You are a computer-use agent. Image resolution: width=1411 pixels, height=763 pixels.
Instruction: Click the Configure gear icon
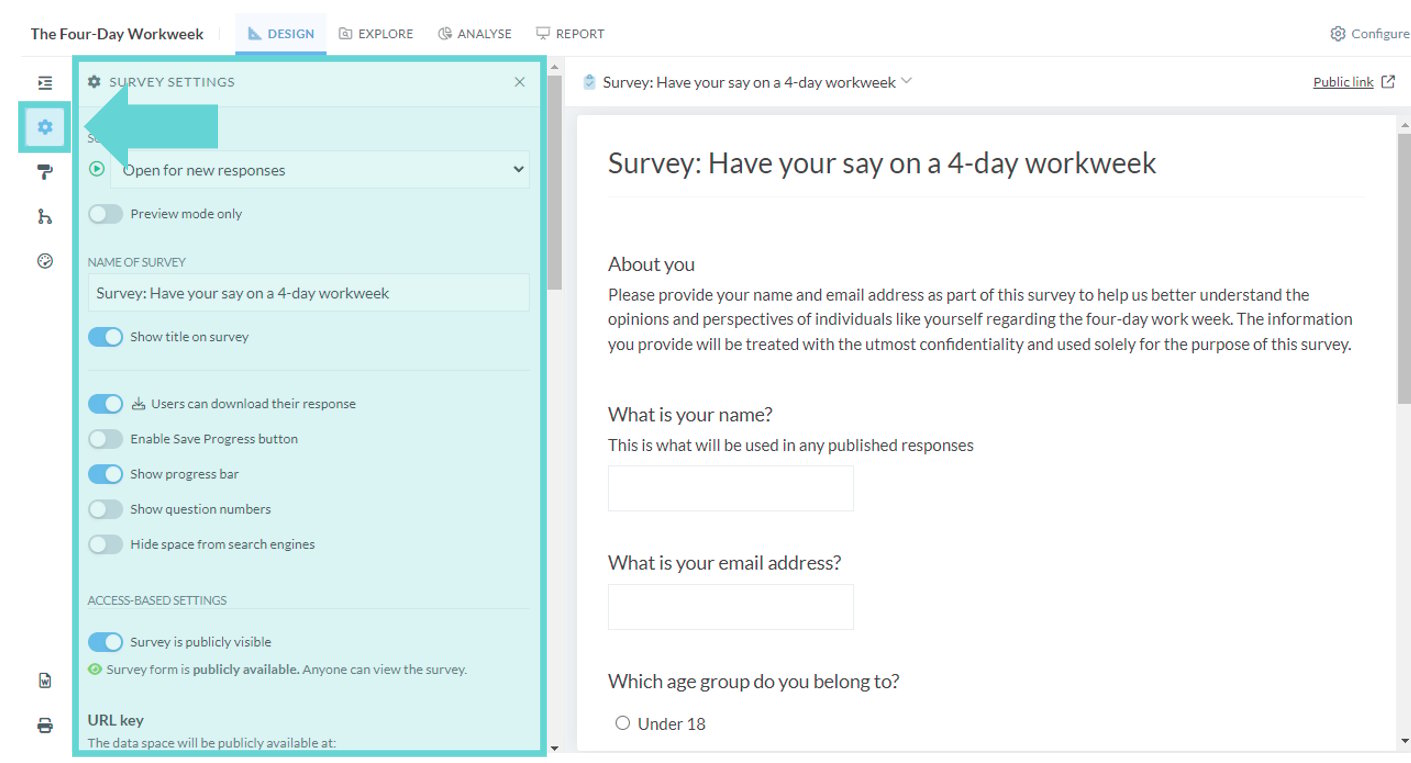[x=1338, y=34]
